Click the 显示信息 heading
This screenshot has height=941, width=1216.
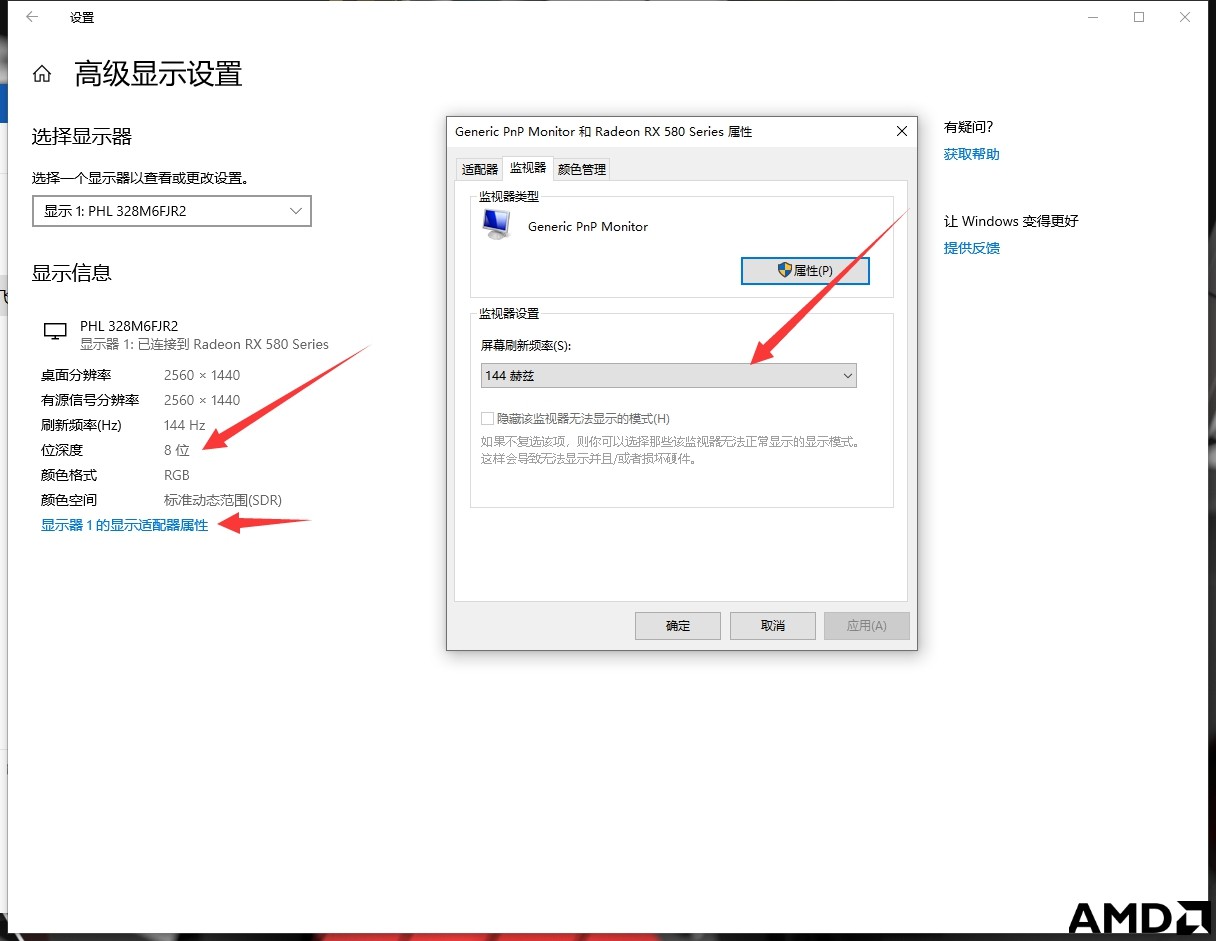tap(72, 273)
